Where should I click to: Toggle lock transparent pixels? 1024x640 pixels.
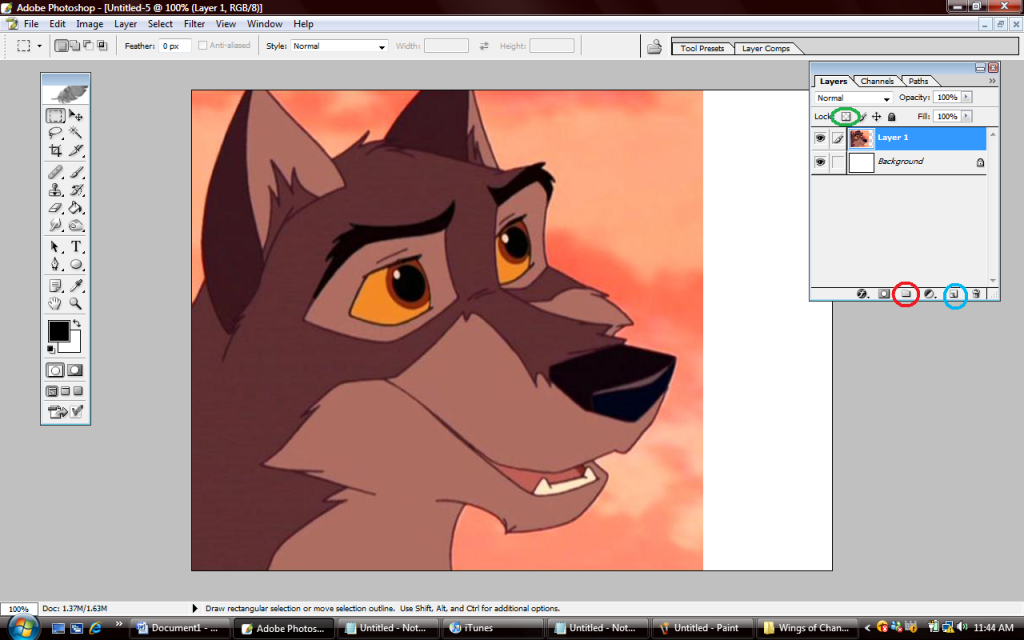pyautogui.click(x=846, y=116)
